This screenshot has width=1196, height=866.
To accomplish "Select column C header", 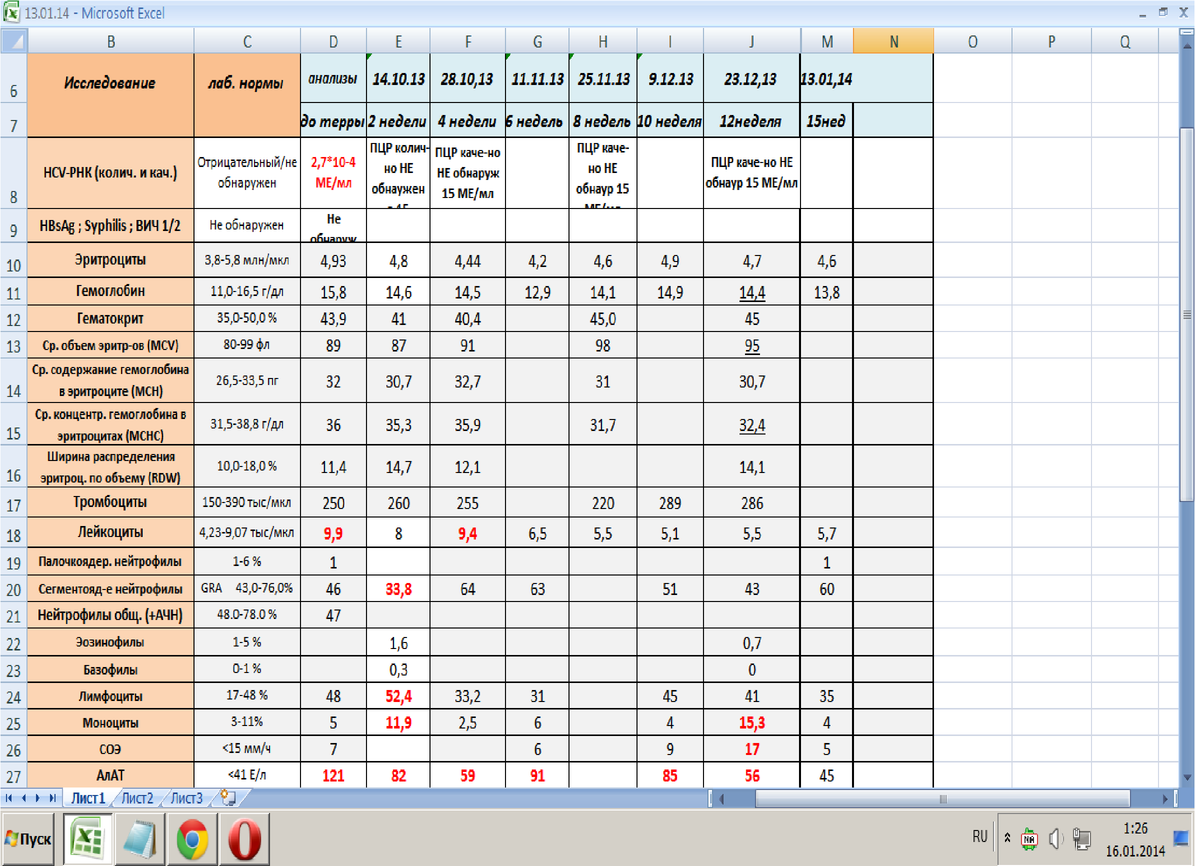I will tap(247, 41).
